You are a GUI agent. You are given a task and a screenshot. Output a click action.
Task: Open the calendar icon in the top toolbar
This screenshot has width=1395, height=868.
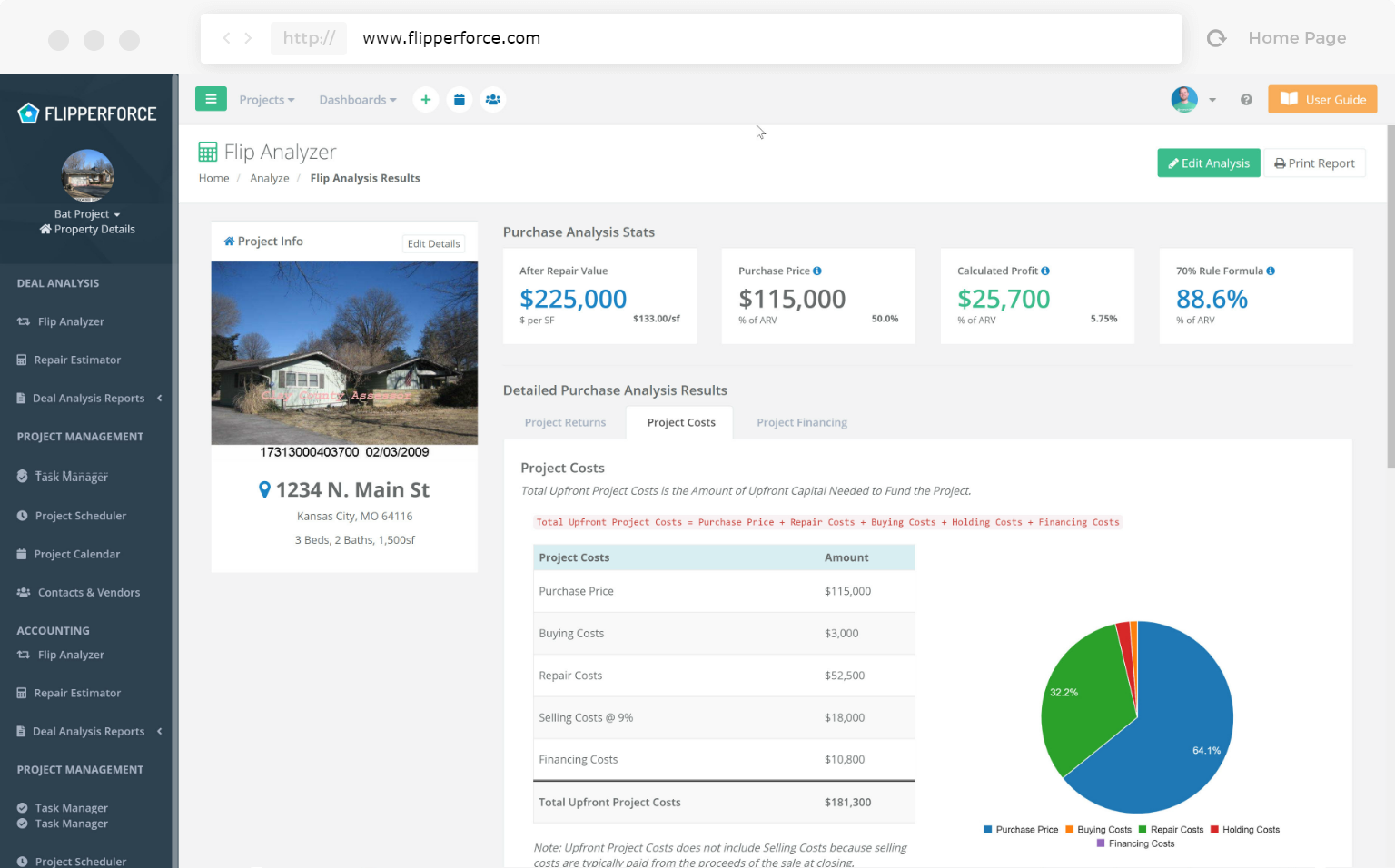460,99
